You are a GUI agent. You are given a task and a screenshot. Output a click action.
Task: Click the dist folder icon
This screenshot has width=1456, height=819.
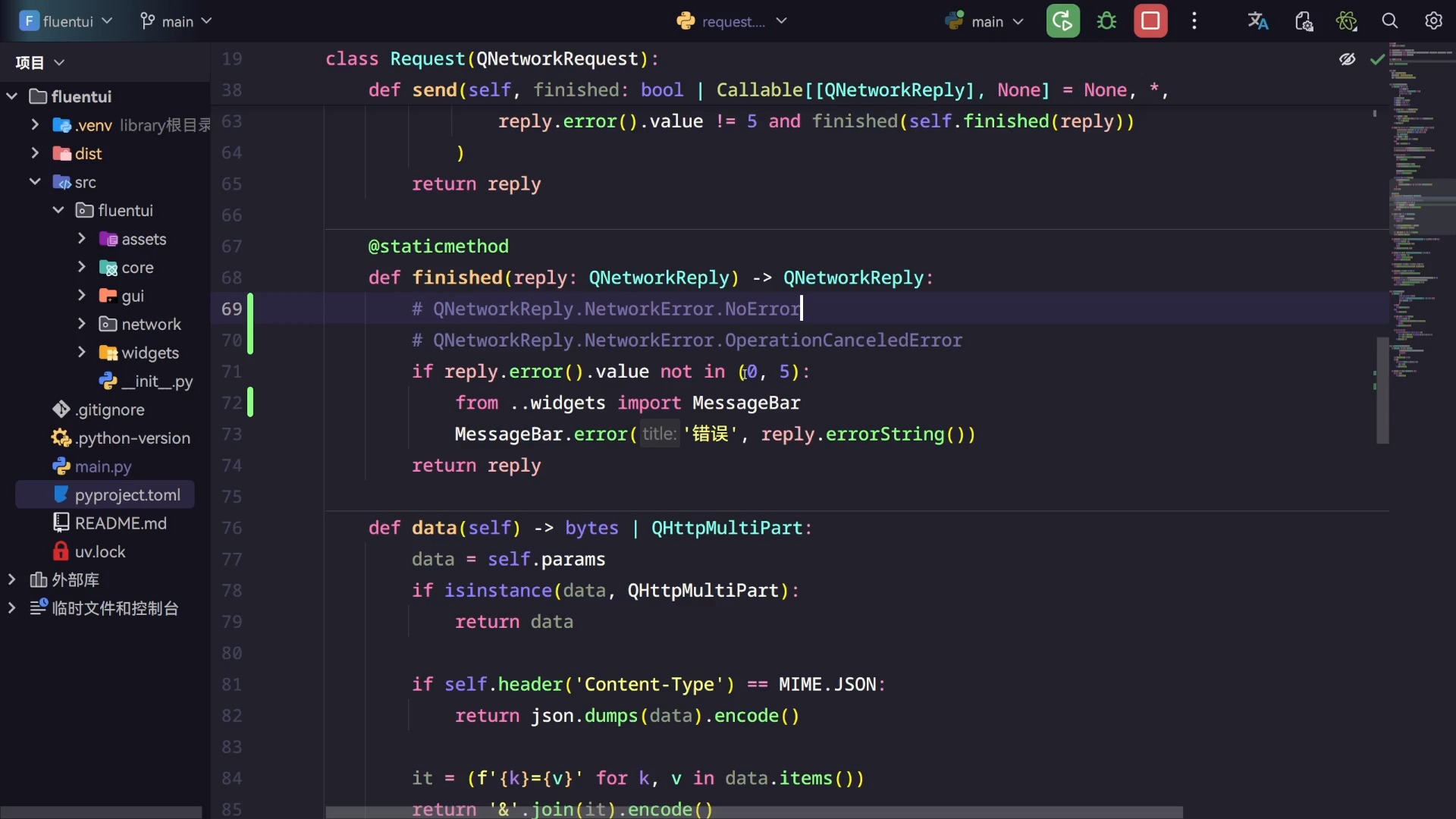tap(61, 154)
